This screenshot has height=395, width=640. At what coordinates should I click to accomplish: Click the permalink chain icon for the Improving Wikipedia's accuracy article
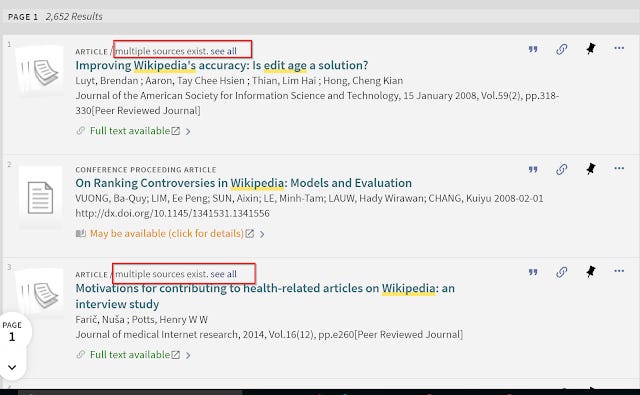pyautogui.click(x=562, y=49)
